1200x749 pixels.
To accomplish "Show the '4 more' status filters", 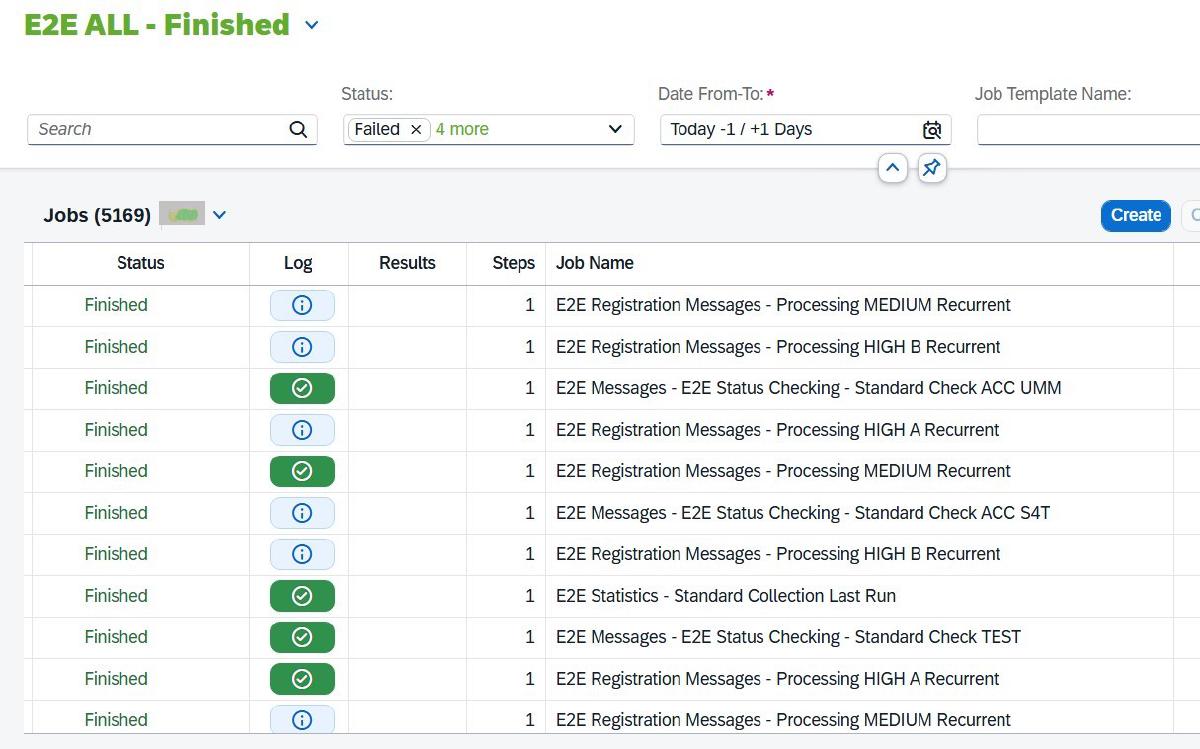I will [462, 130].
